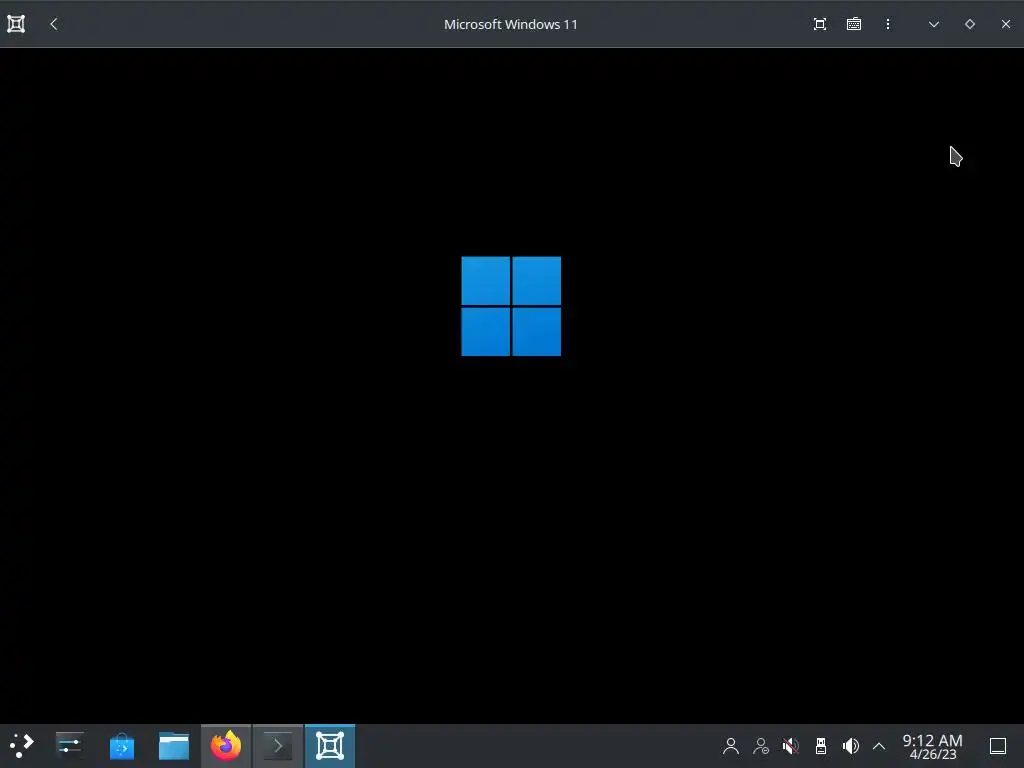
Task: Open the removable USB devices tray icon
Action: click(821, 746)
